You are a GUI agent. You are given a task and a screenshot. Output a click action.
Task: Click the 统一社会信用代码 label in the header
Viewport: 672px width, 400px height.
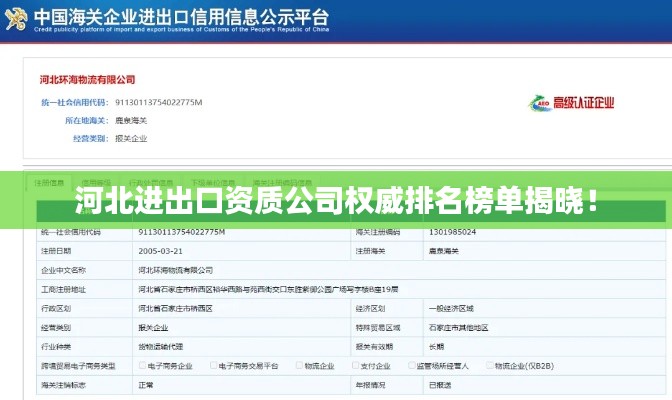click(75, 102)
